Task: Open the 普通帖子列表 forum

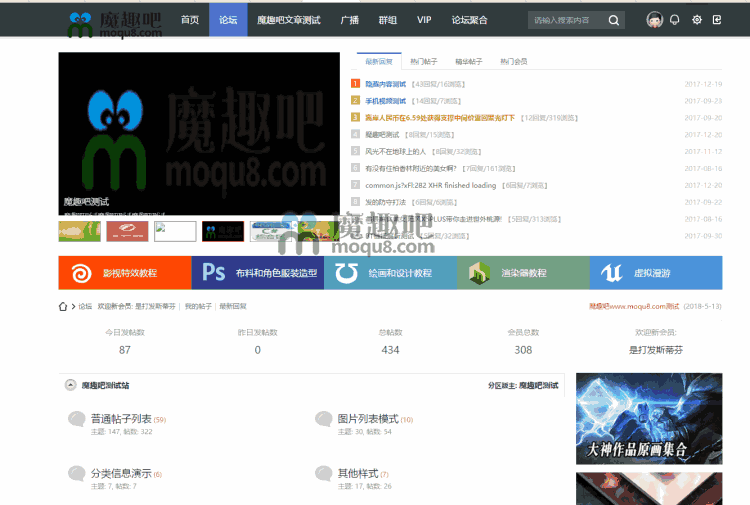Action: pos(121,419)
